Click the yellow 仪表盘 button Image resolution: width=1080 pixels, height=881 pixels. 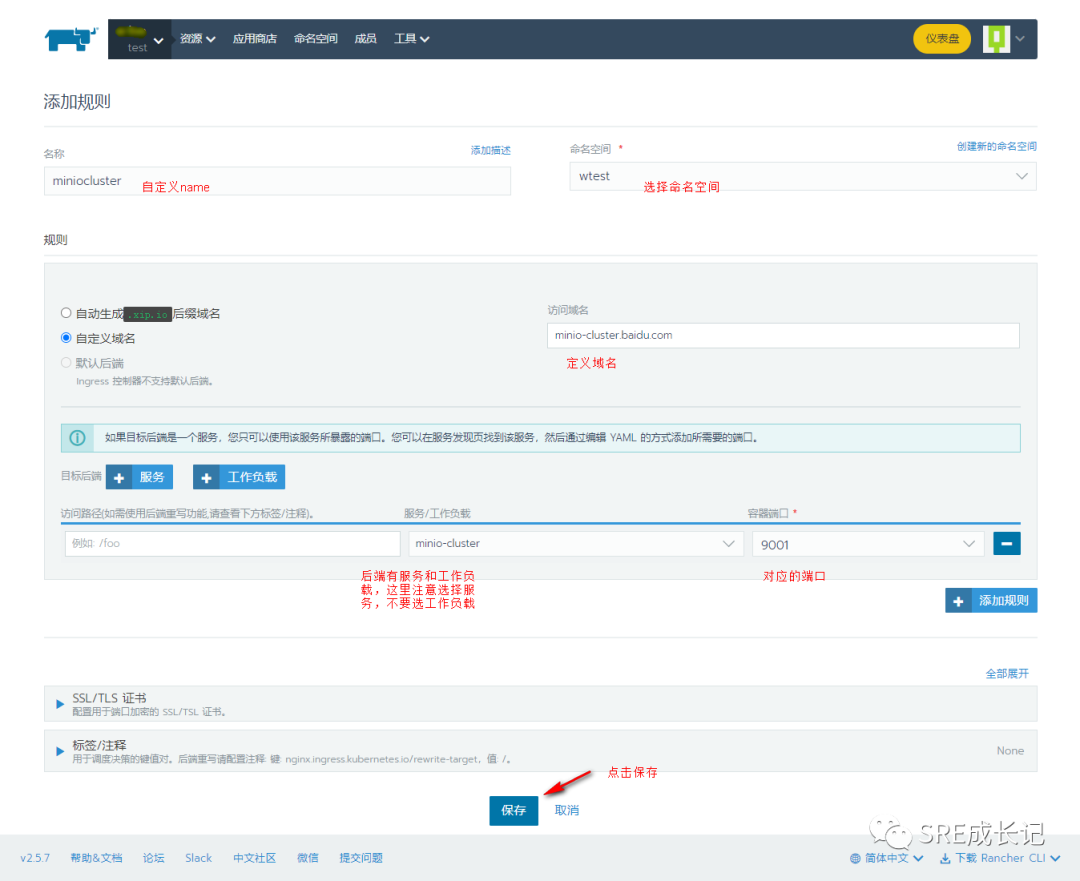(942, 39)
